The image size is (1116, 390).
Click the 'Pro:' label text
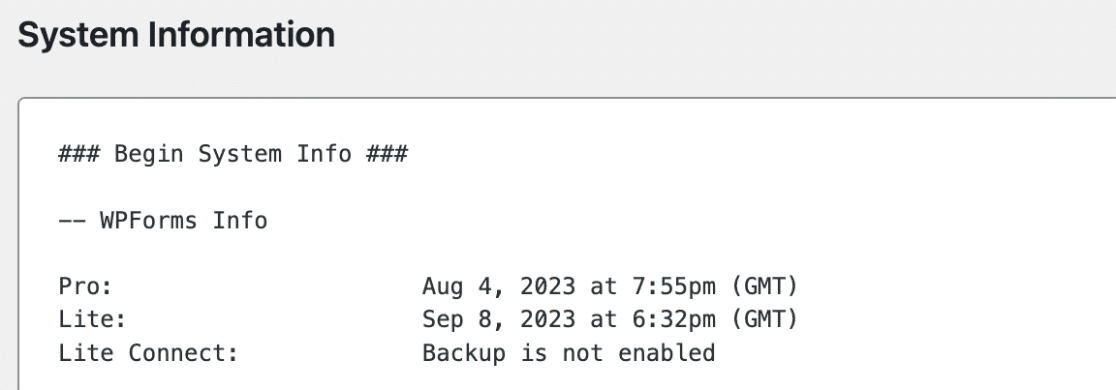coord(85,286)
